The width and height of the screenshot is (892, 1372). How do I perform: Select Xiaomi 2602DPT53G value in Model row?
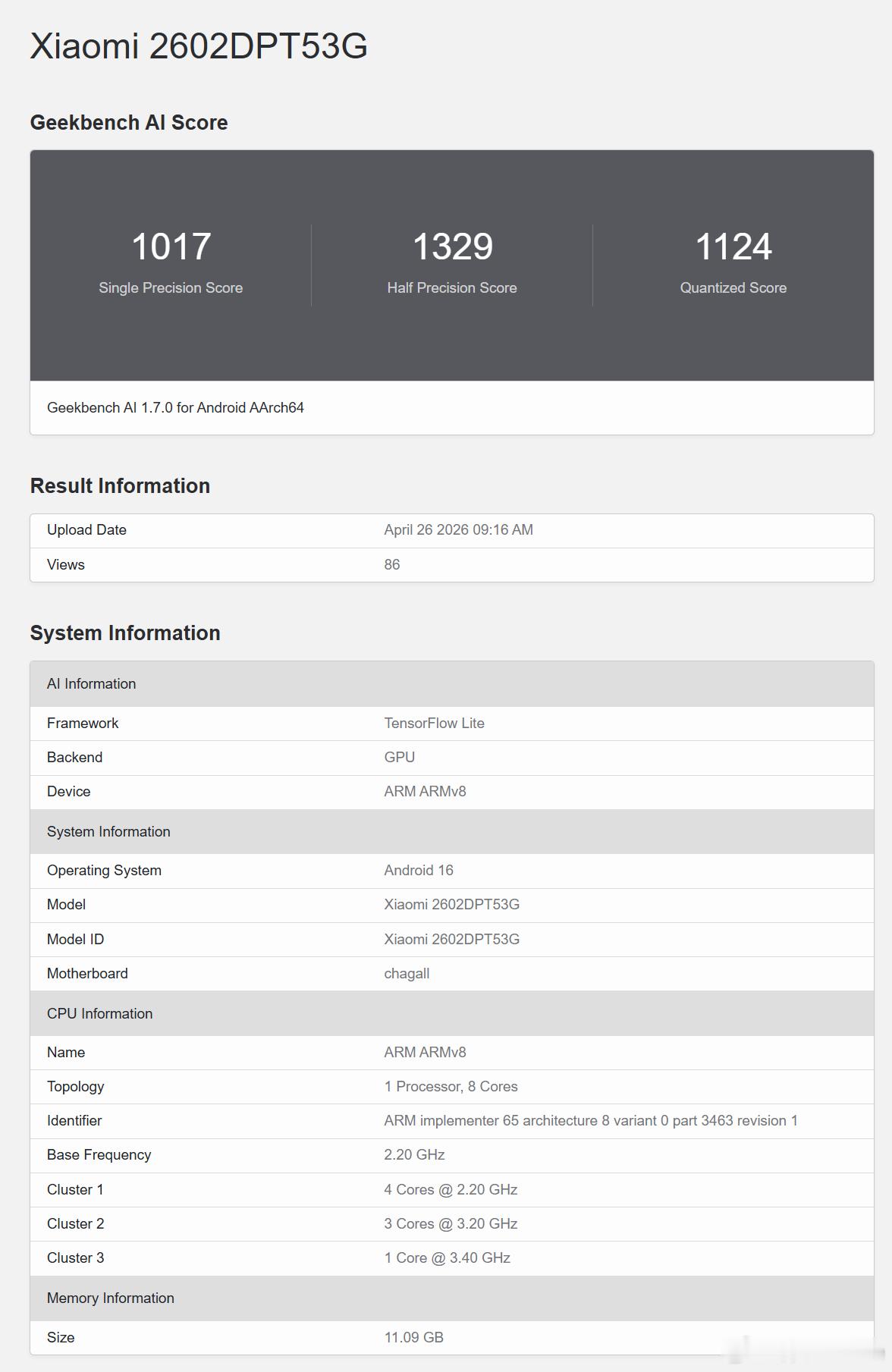coord(451,904)
